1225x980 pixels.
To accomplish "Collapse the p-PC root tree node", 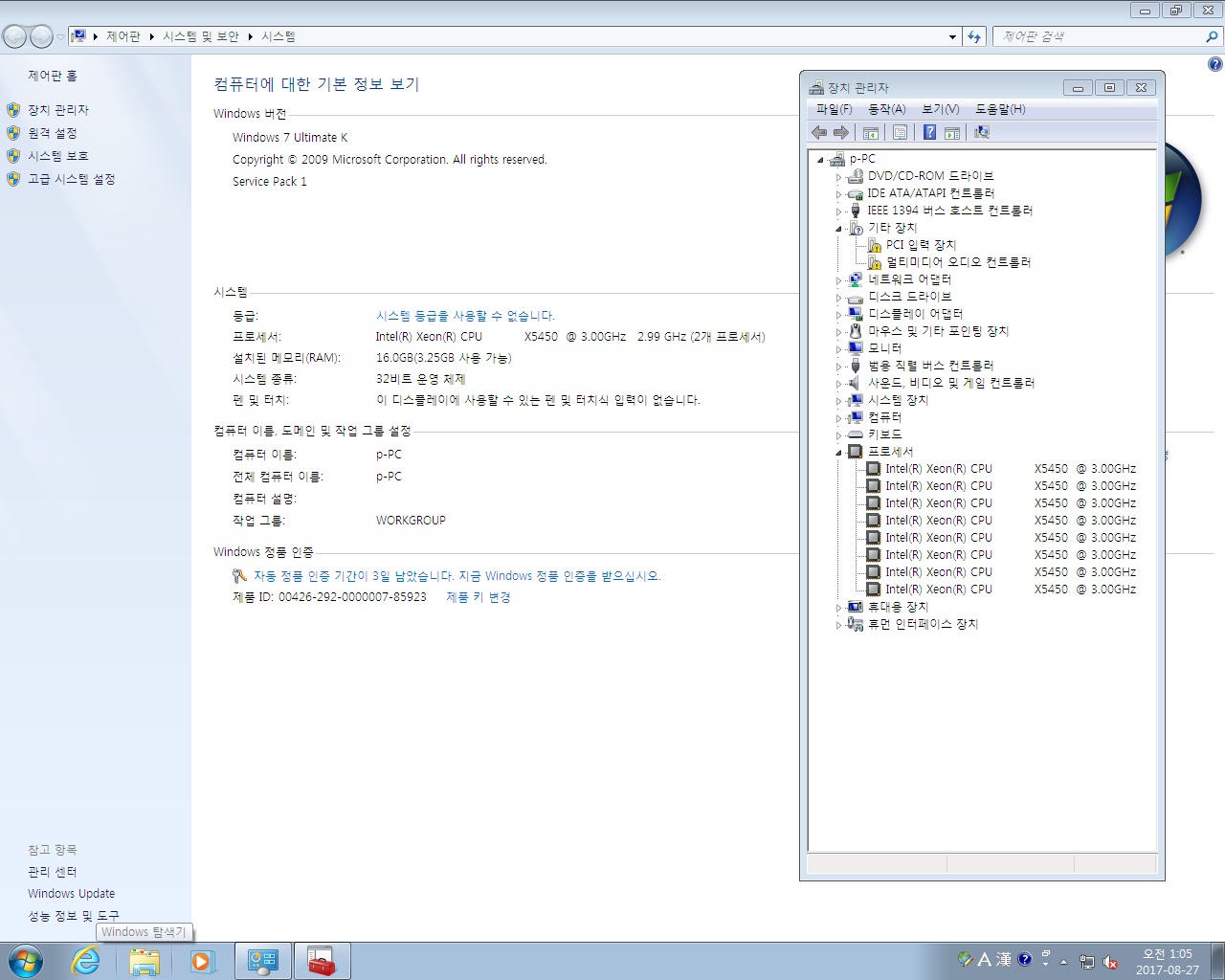I will point(820,160).
